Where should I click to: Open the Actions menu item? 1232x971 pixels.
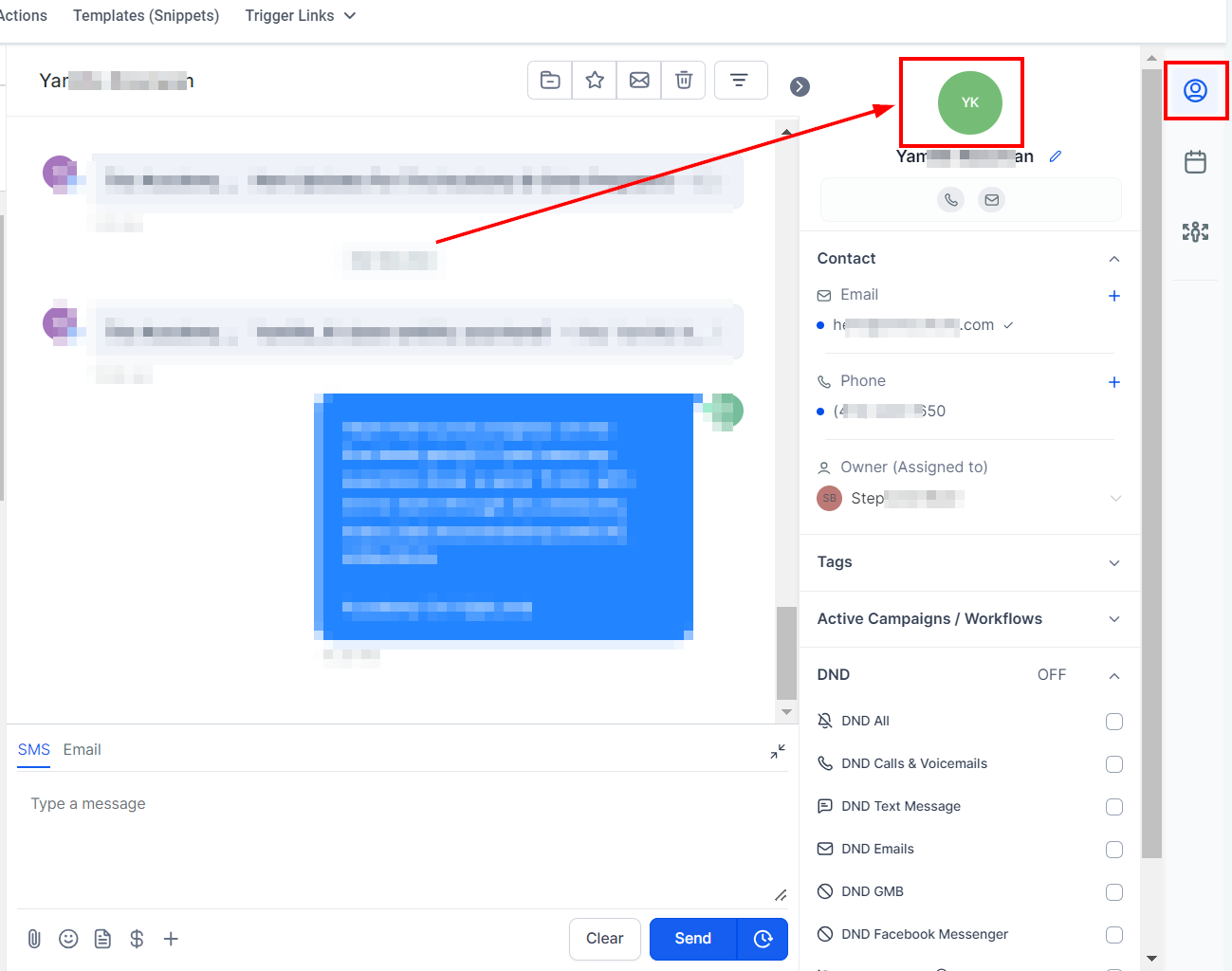(x=23, y=16)
